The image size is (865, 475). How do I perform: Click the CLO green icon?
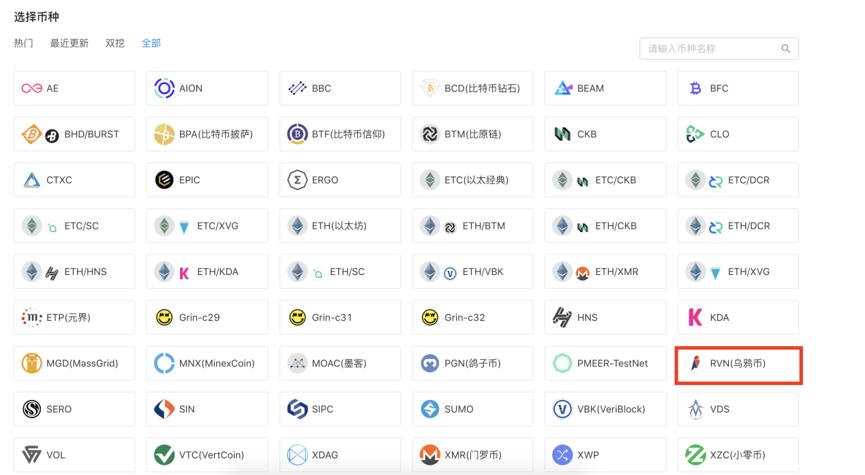coord(695,134)
